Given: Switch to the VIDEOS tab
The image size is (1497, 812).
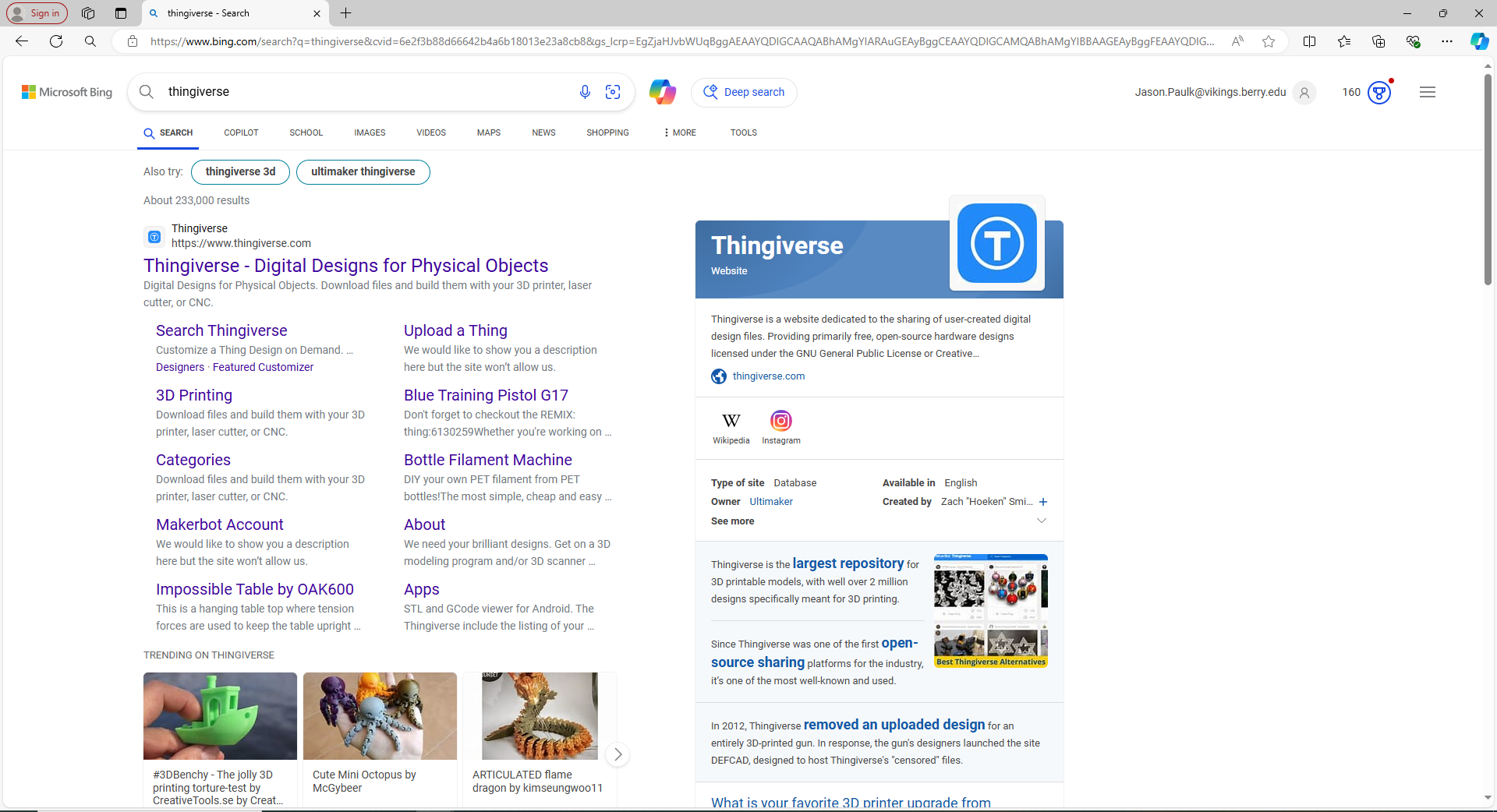Looking at the screenshot, I should [431, 132].
